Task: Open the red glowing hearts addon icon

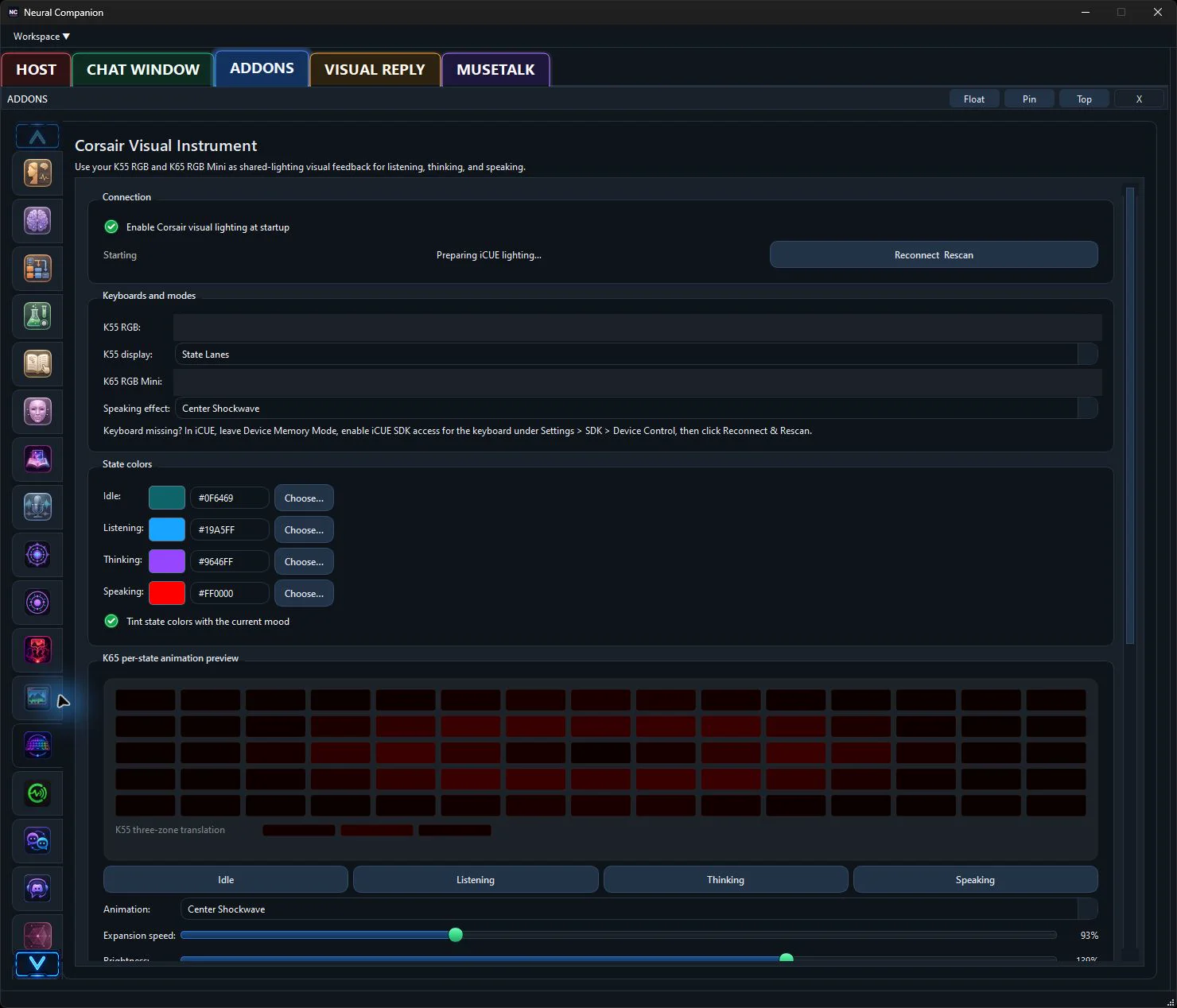Action: click(x=37, y=649)
